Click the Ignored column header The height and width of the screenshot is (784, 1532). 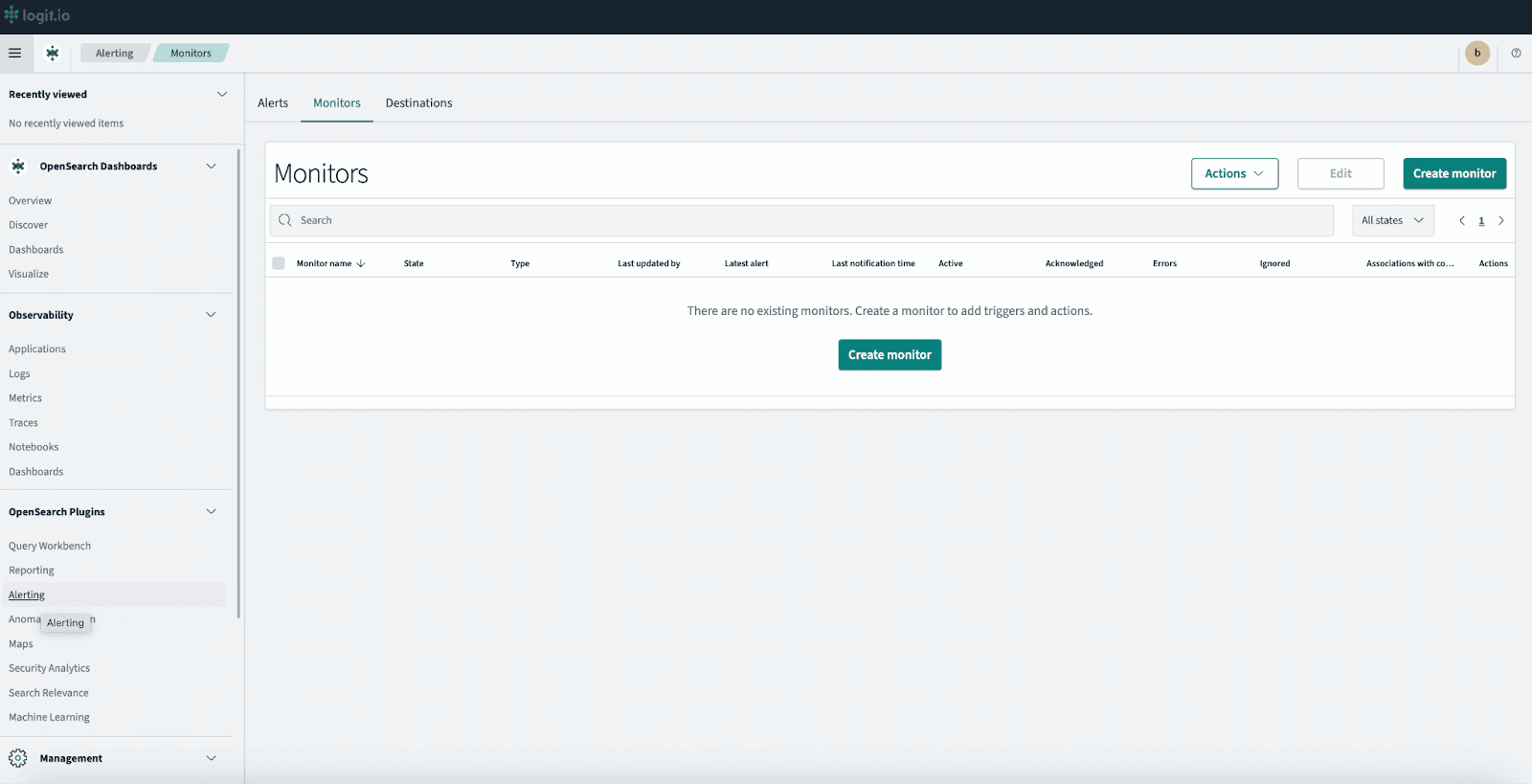(x=1275, y=263)
